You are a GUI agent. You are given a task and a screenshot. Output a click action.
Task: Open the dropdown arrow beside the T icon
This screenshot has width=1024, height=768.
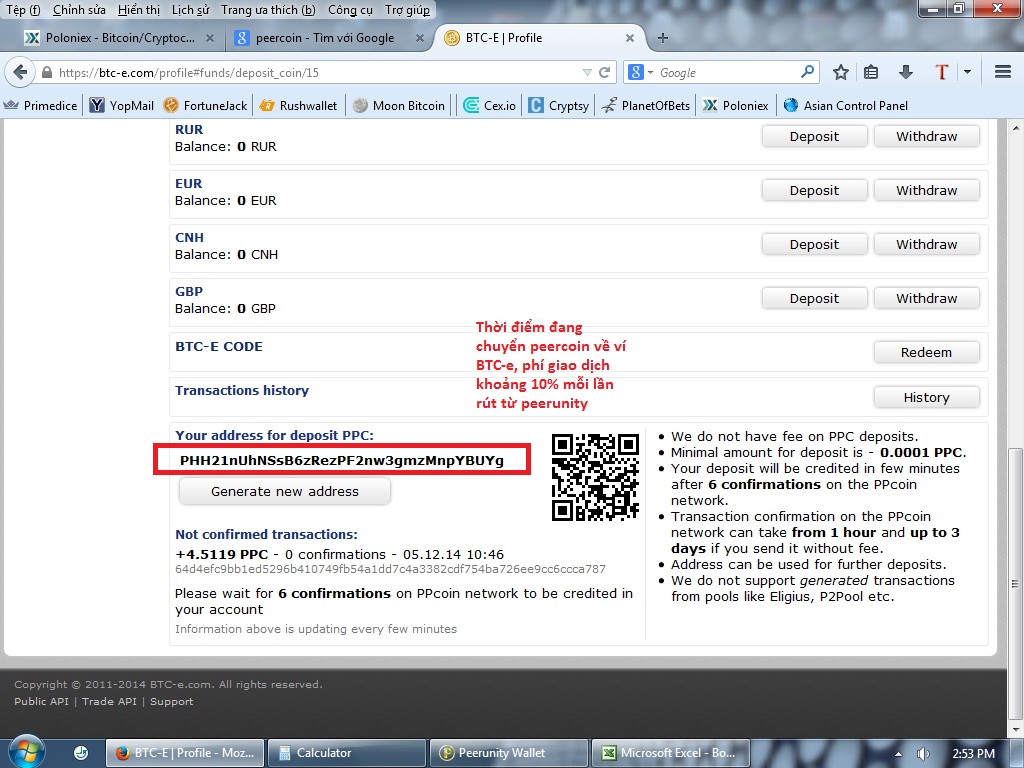967,72
